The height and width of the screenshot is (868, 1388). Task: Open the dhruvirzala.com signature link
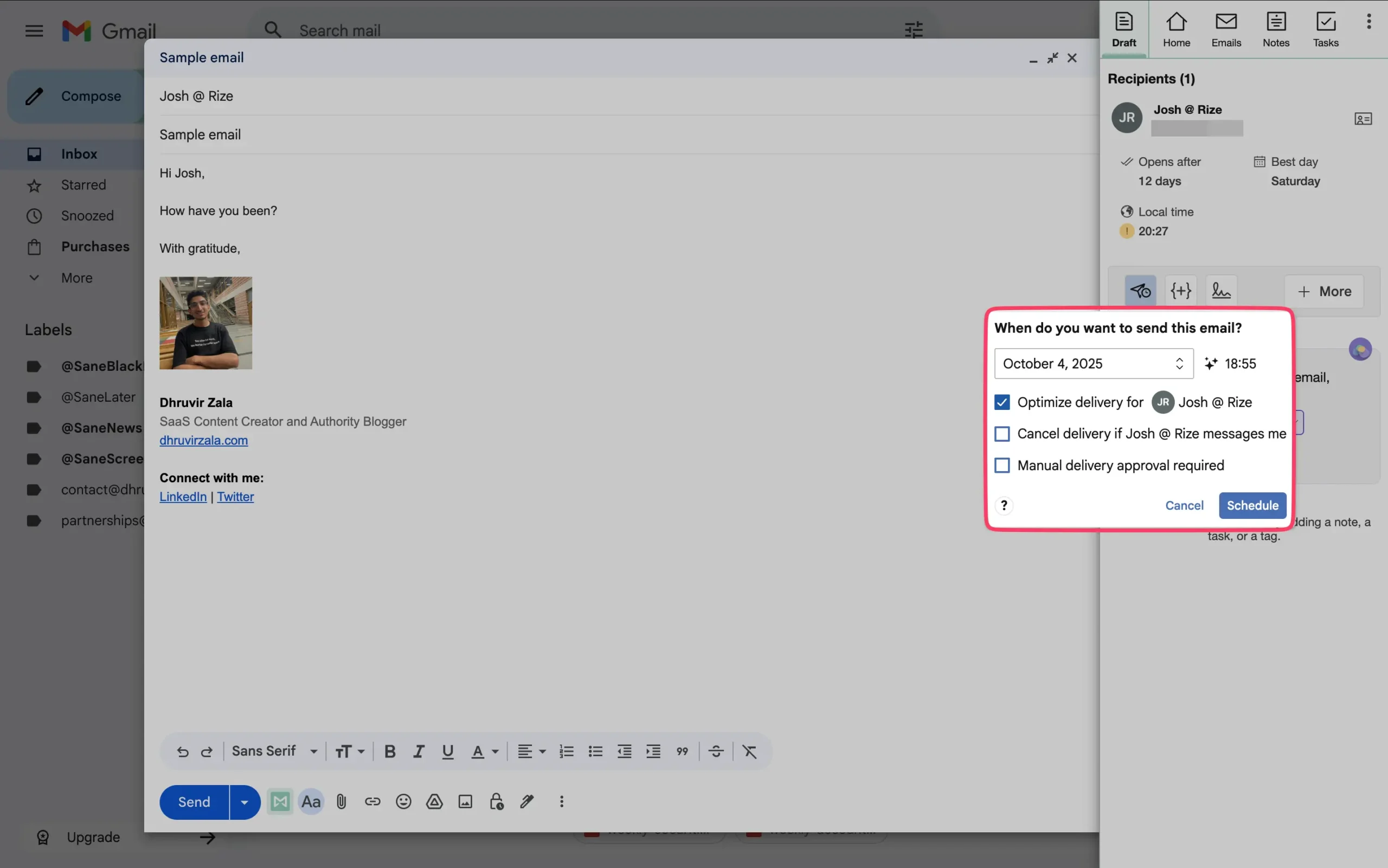(x=203, y=440)
